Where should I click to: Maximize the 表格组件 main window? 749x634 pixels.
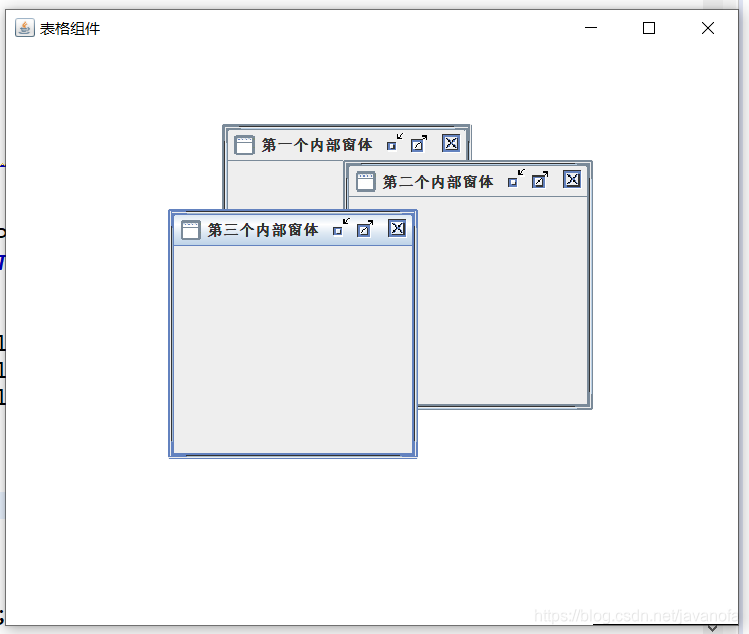tap(649, 28)
